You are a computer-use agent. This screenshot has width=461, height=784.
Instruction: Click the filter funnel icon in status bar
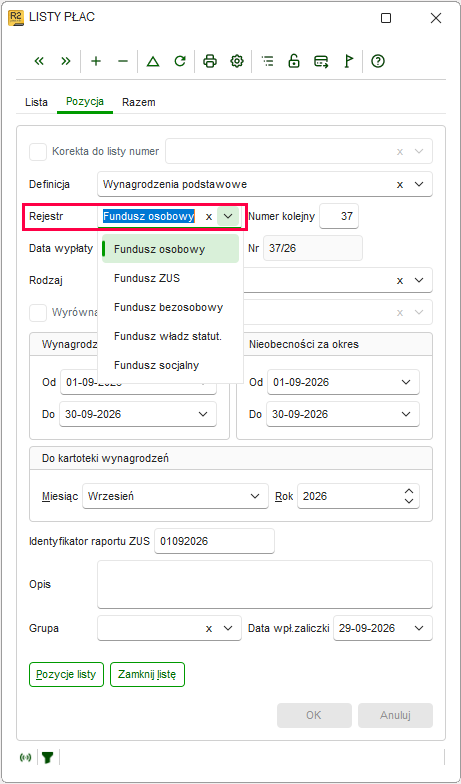(x=47, y=758)
